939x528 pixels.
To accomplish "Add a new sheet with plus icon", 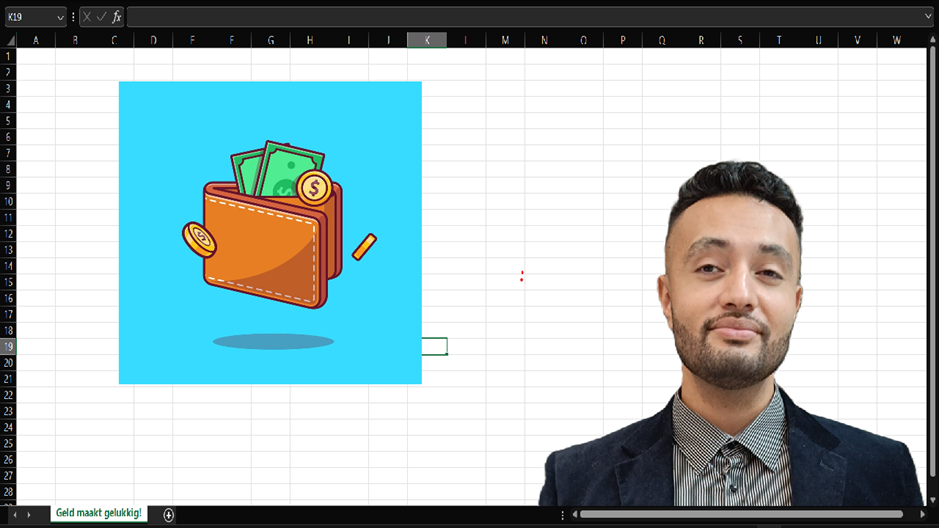I will (x=169, y=514).
